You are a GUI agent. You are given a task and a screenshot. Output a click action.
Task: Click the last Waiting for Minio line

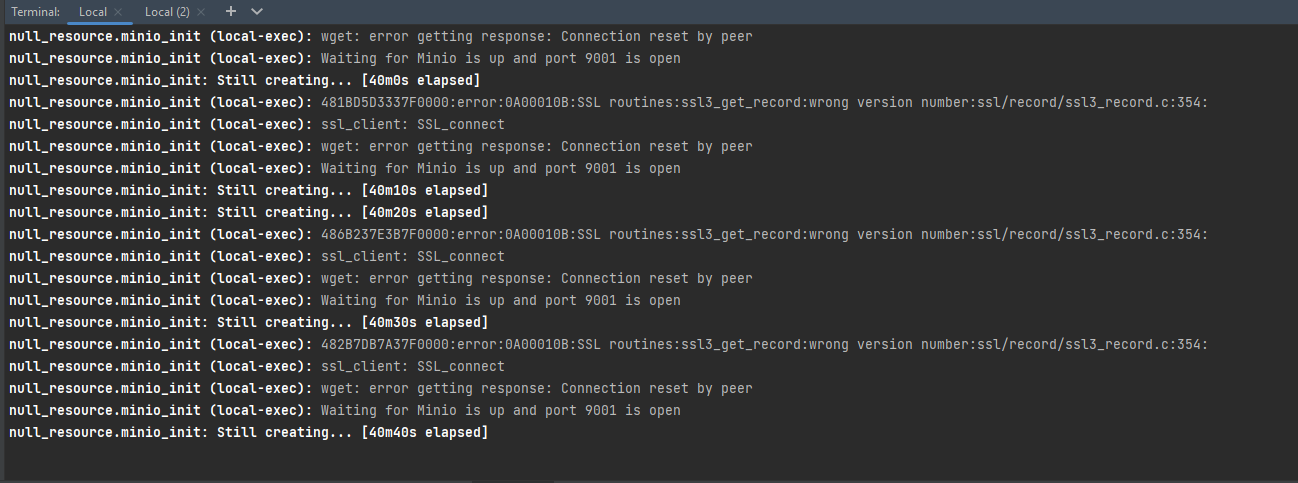[344, 410]
